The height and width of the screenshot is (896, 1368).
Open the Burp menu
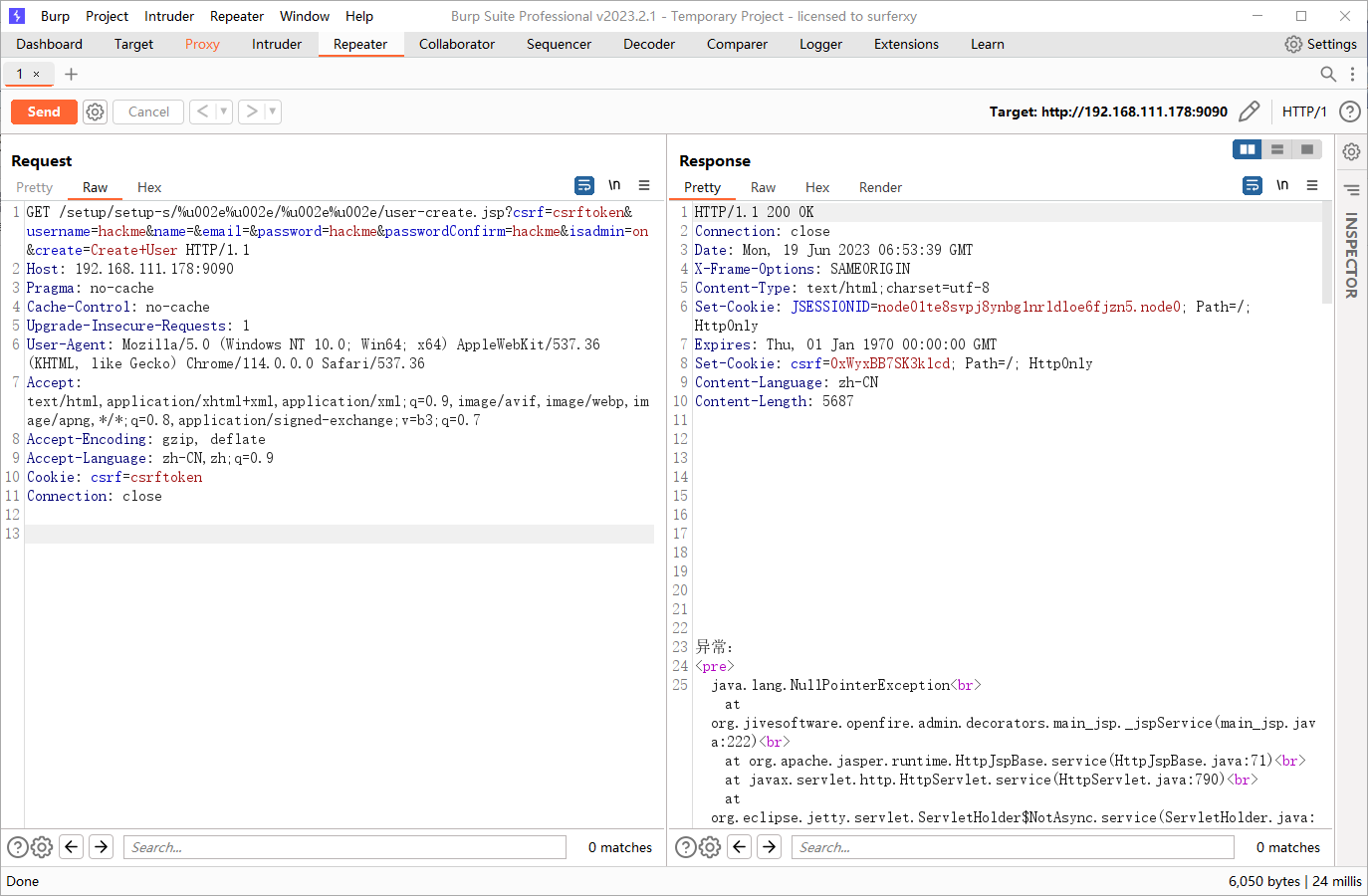[55, 16]
